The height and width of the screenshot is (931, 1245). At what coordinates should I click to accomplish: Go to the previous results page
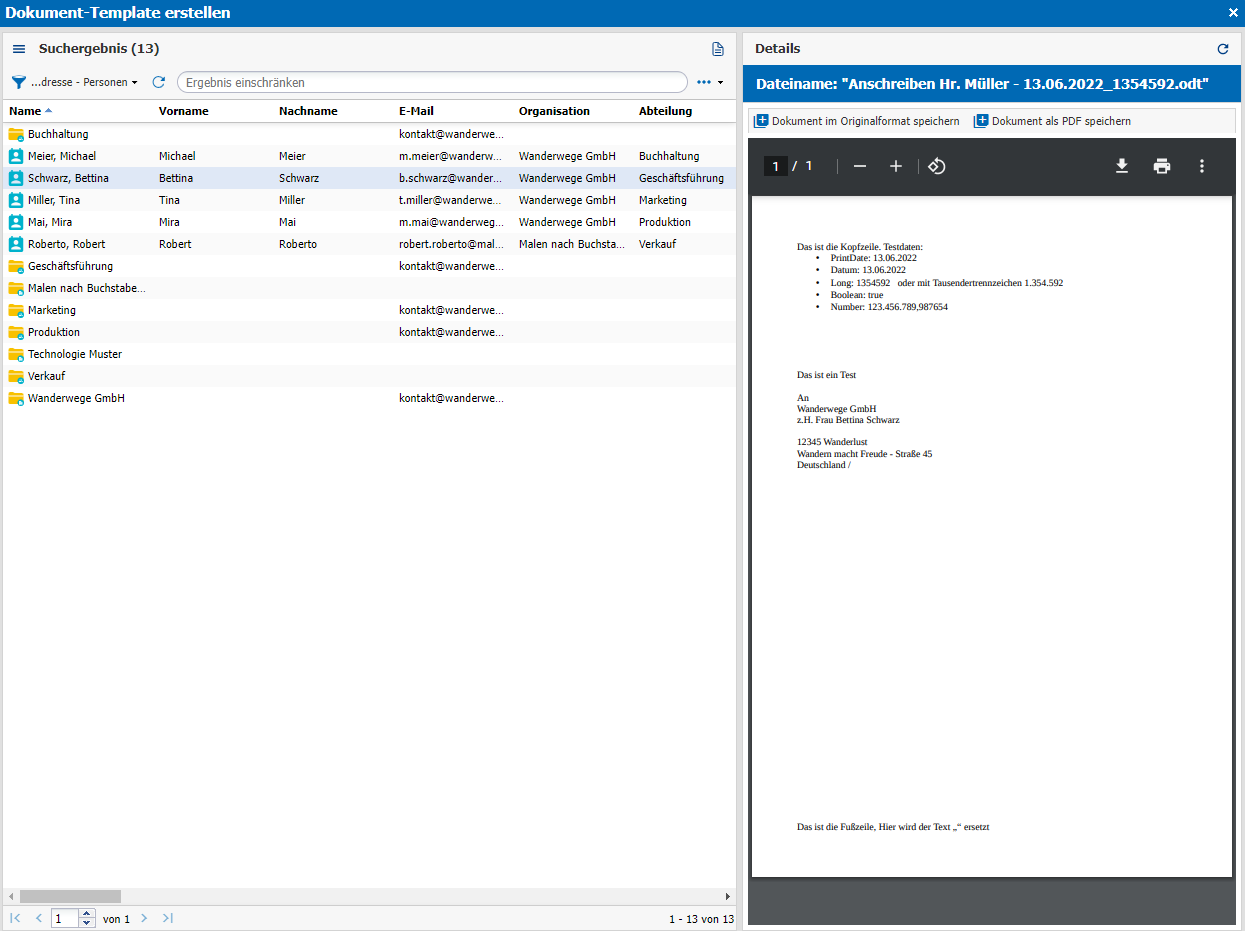point(39,918)
